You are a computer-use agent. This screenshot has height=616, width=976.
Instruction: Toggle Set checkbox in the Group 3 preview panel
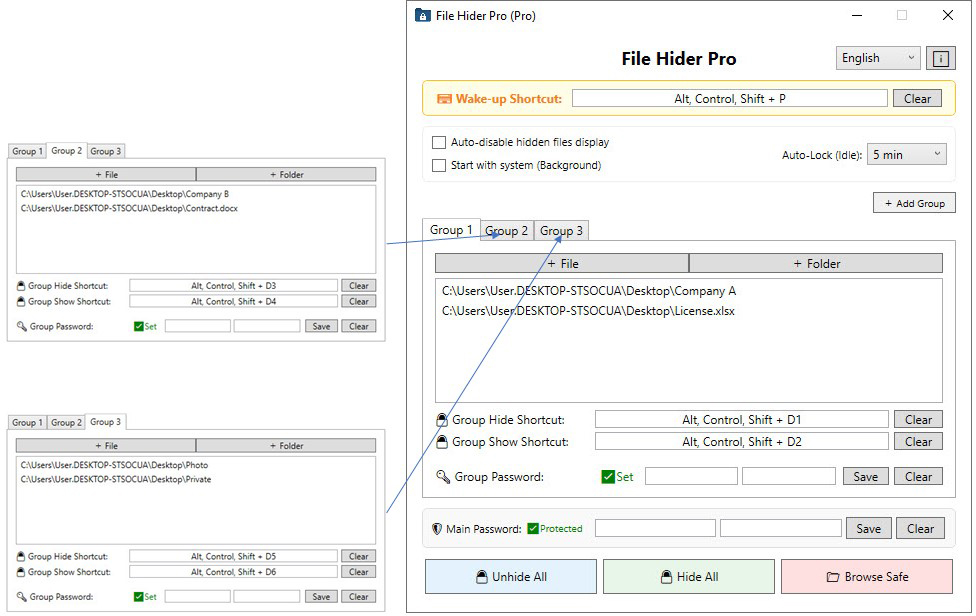(139, 597)
